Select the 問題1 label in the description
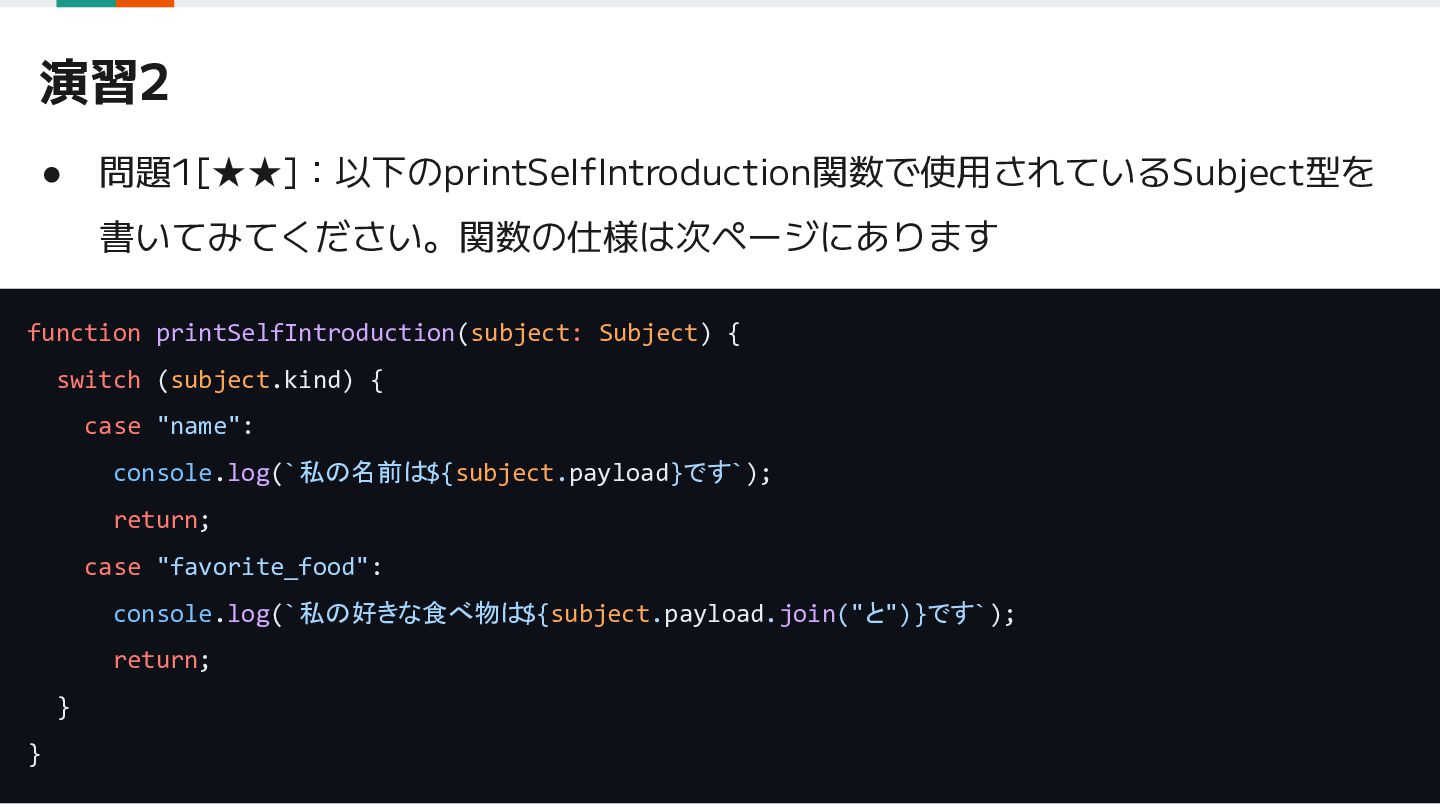This screenshot has width=1440, height=810. [145, 173]
